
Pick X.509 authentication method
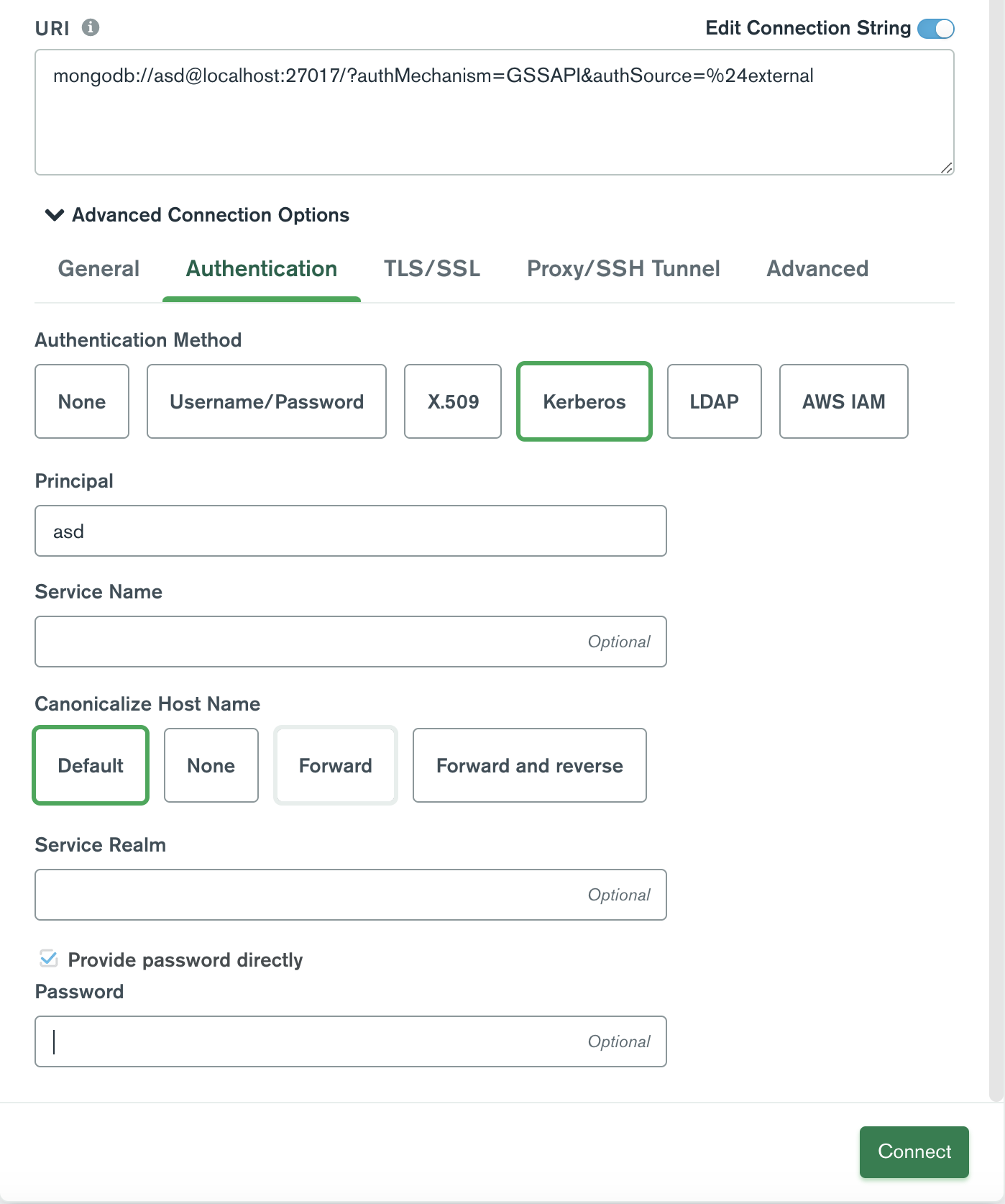(453, 401)
